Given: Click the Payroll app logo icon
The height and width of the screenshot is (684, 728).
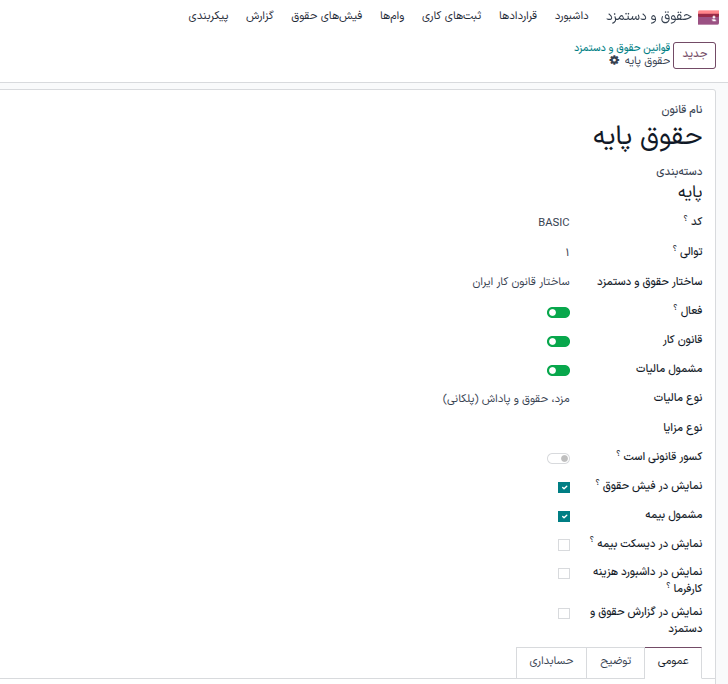Looking at the screenshot, I should pos(708,17).
